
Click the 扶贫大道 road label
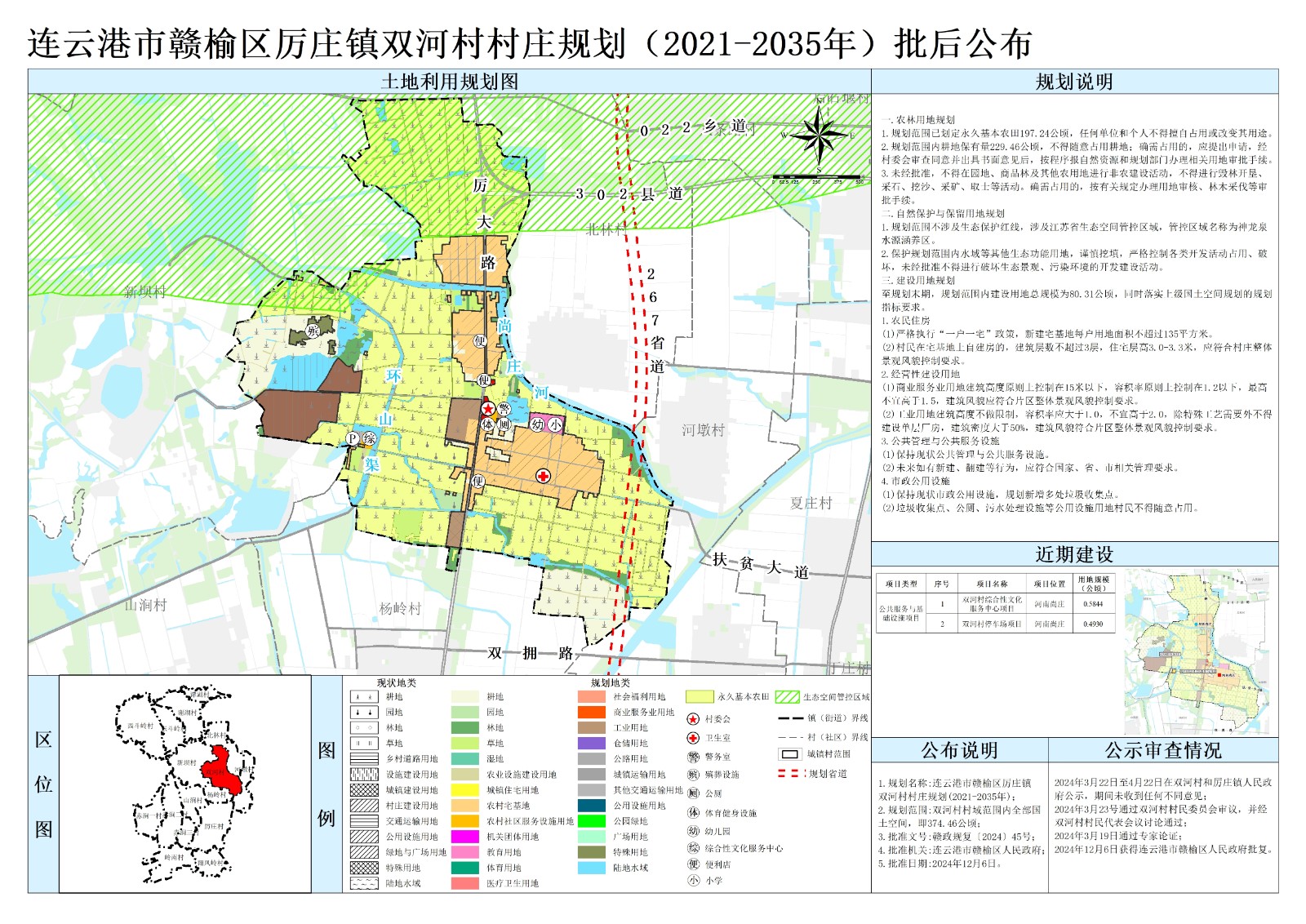(x=761, y=565)
